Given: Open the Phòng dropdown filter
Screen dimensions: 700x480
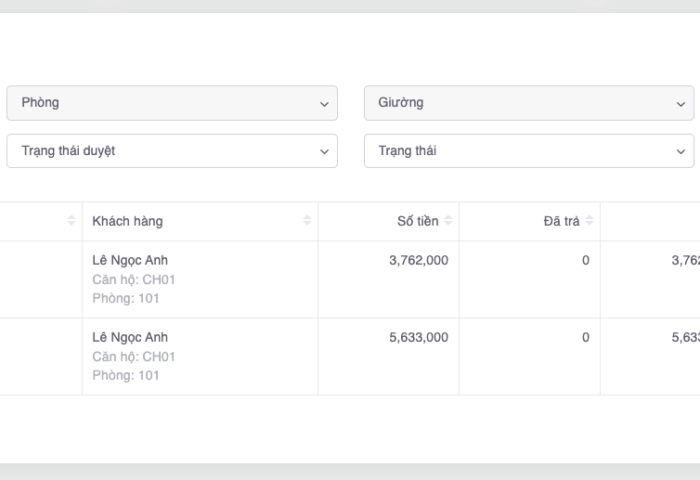Looking at the screenshot, I should pos(171,103).
